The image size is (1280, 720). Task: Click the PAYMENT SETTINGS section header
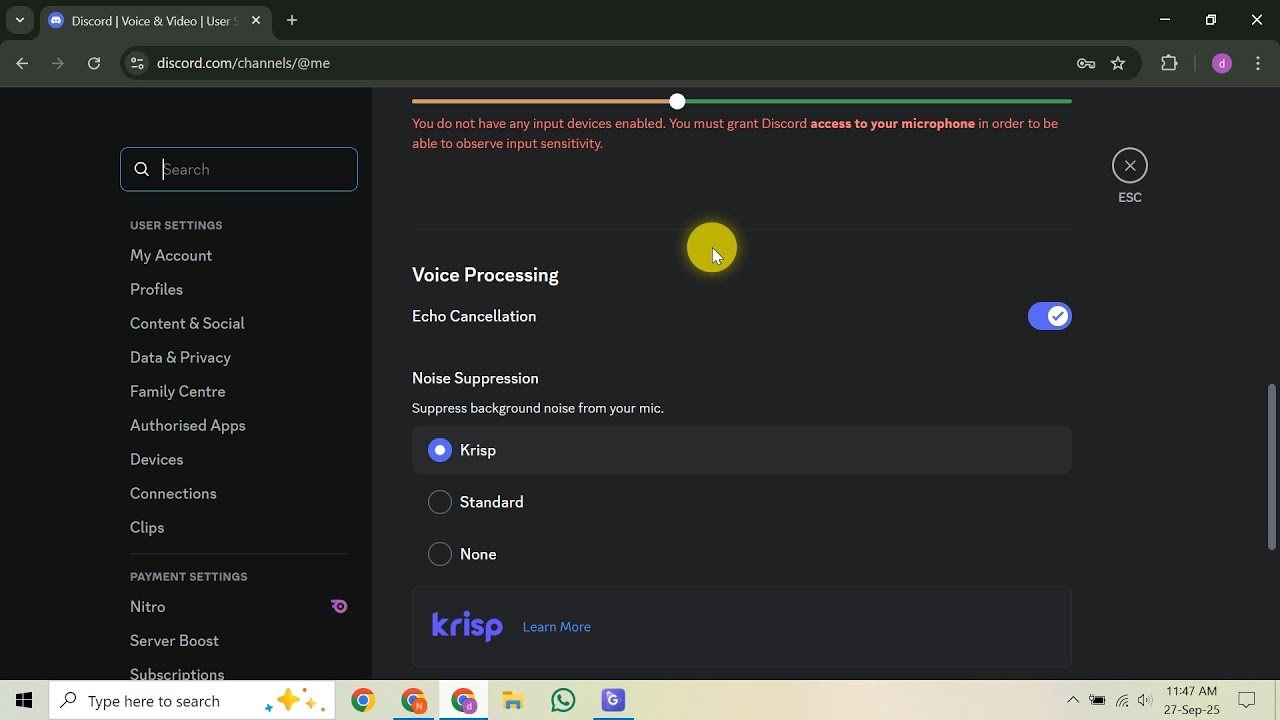tap(188, 577)
